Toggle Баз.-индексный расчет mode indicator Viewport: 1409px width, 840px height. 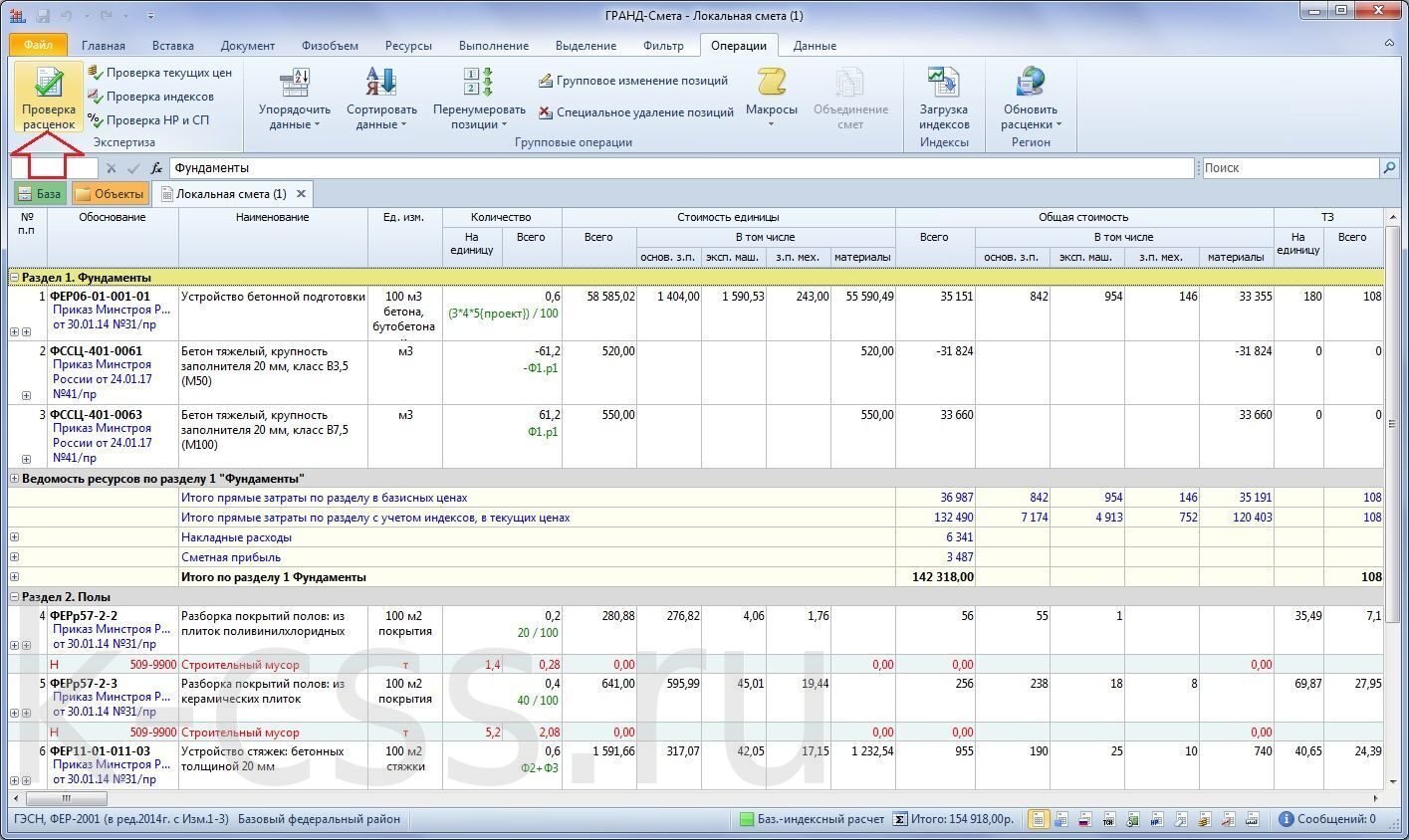pos(812,819)
